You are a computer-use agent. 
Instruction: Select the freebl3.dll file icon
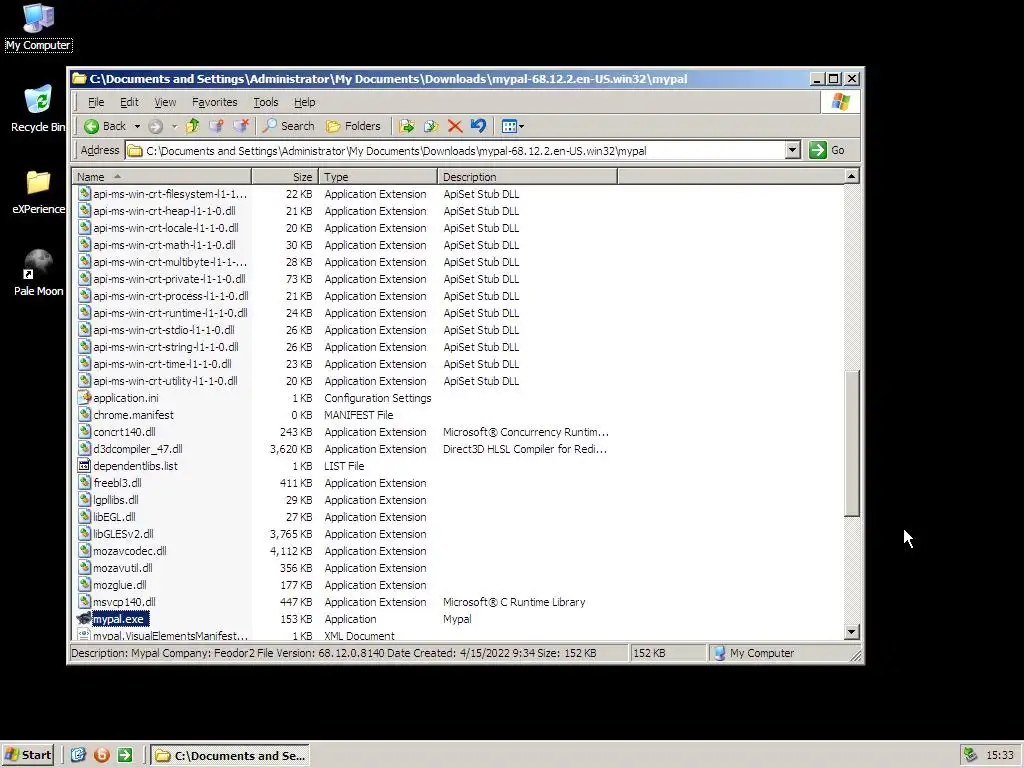coord(84,483)
